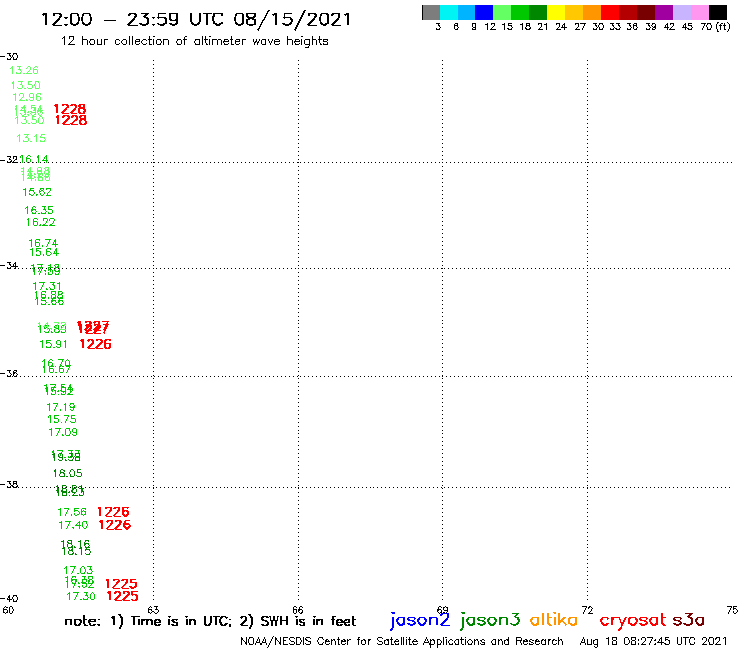Click the lavender color scale swatch

tap(681, 12)
